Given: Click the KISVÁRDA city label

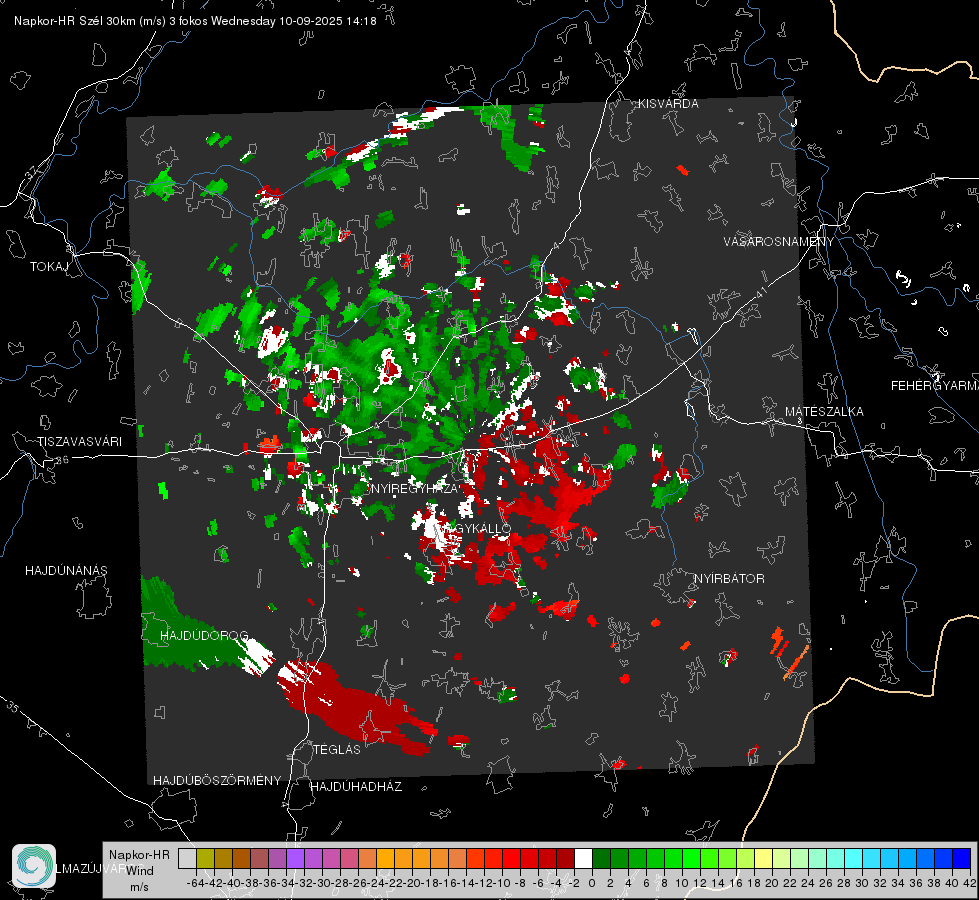Looking at the screenshot, I should [668, 104].
